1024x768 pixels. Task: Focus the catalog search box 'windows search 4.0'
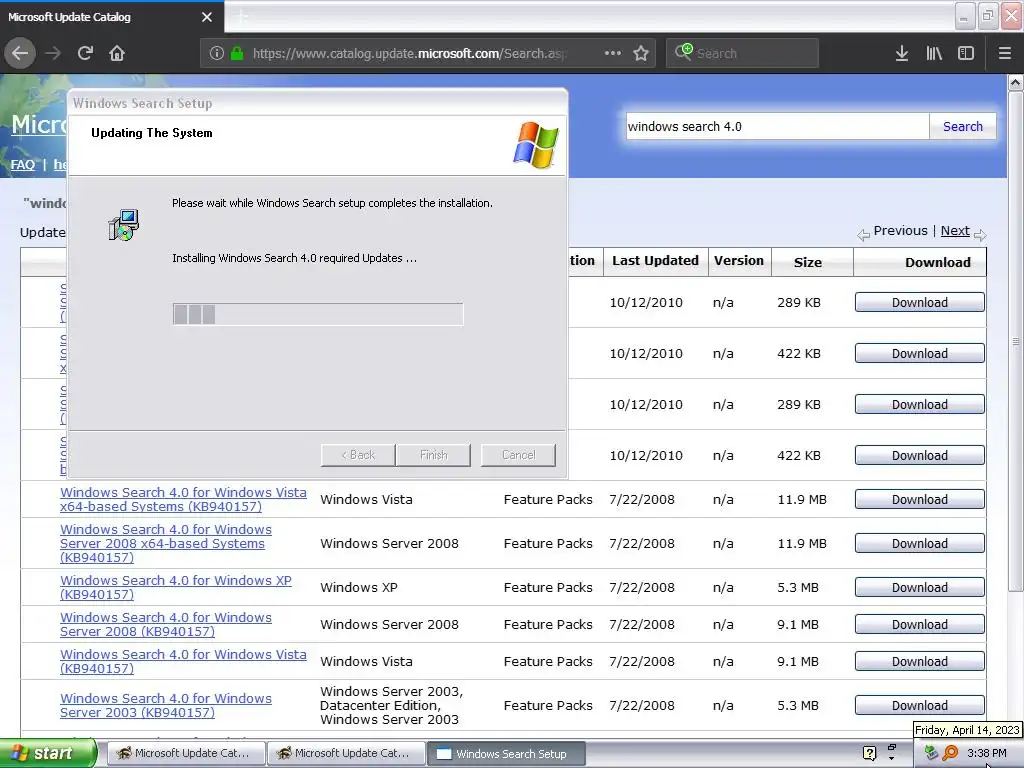(777, 126)
